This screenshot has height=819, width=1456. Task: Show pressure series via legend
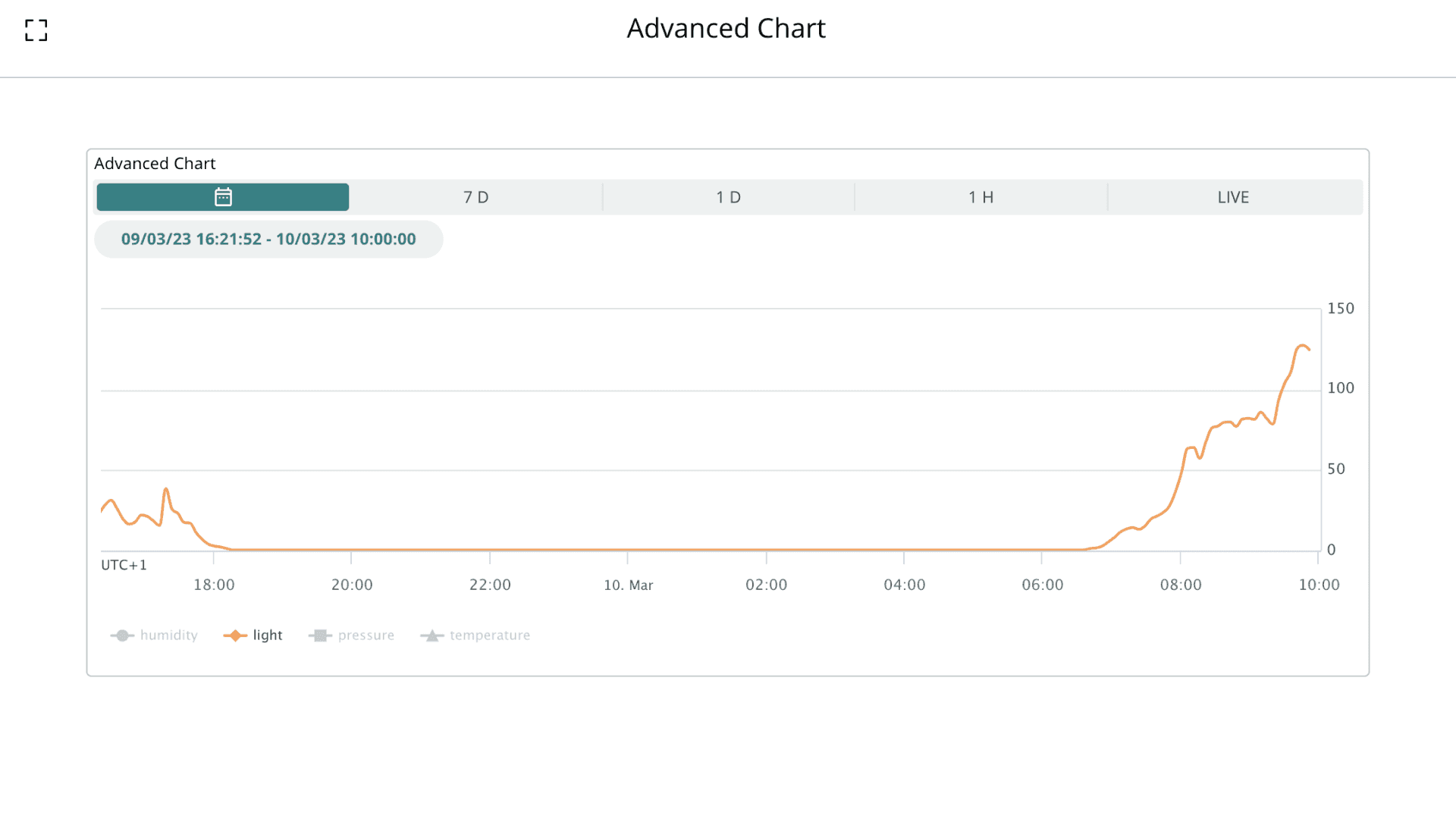(366, 635)
